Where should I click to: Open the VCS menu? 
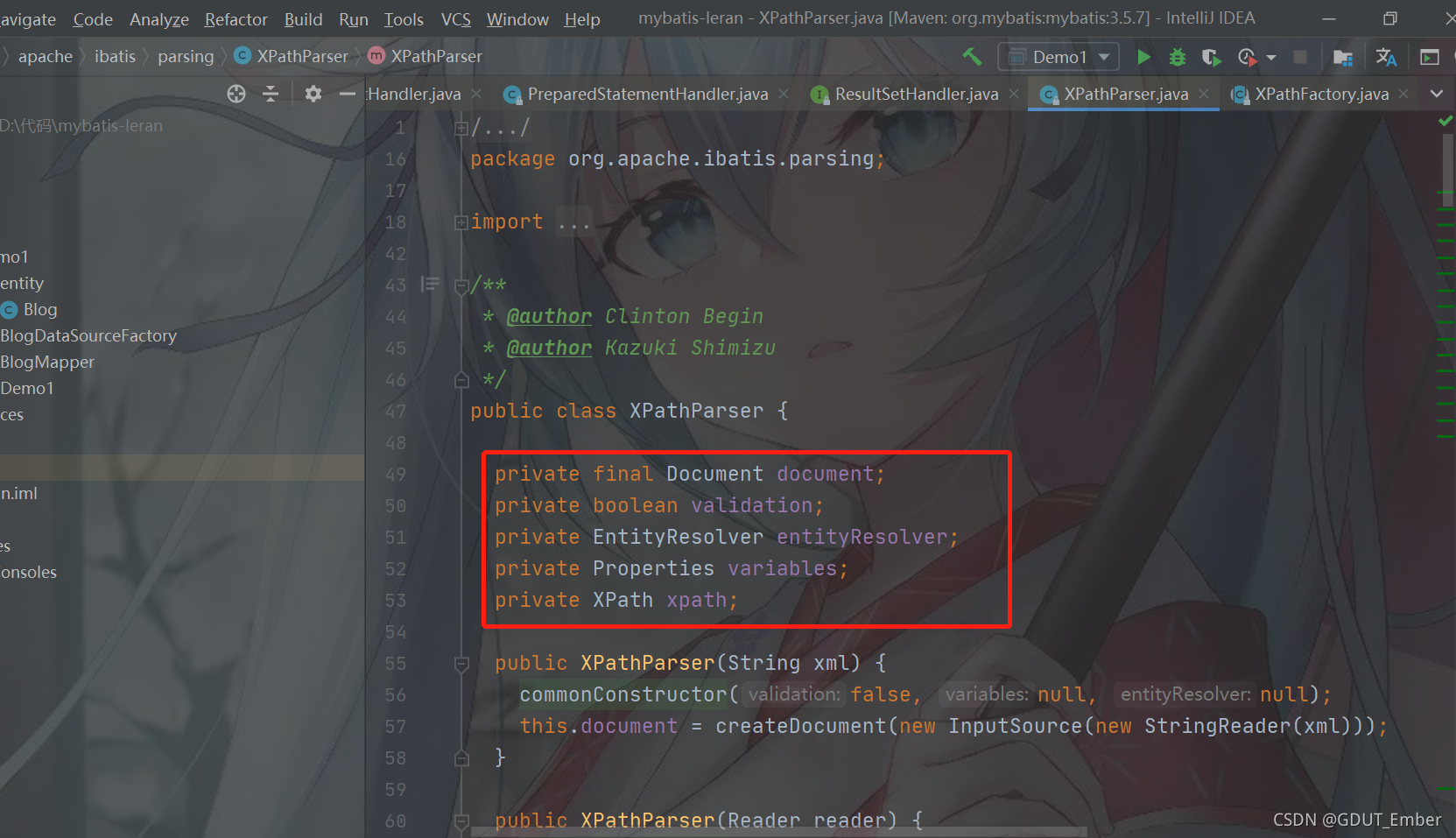pos(456,19)
